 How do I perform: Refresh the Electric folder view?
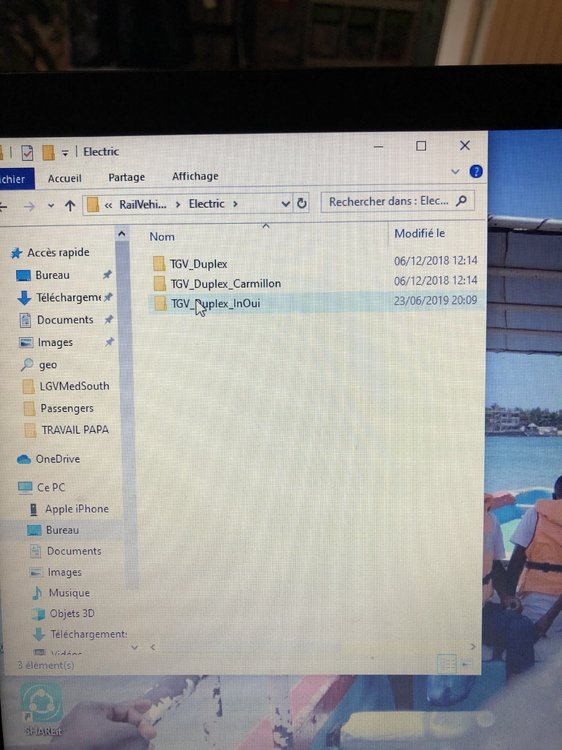point(301,203)
